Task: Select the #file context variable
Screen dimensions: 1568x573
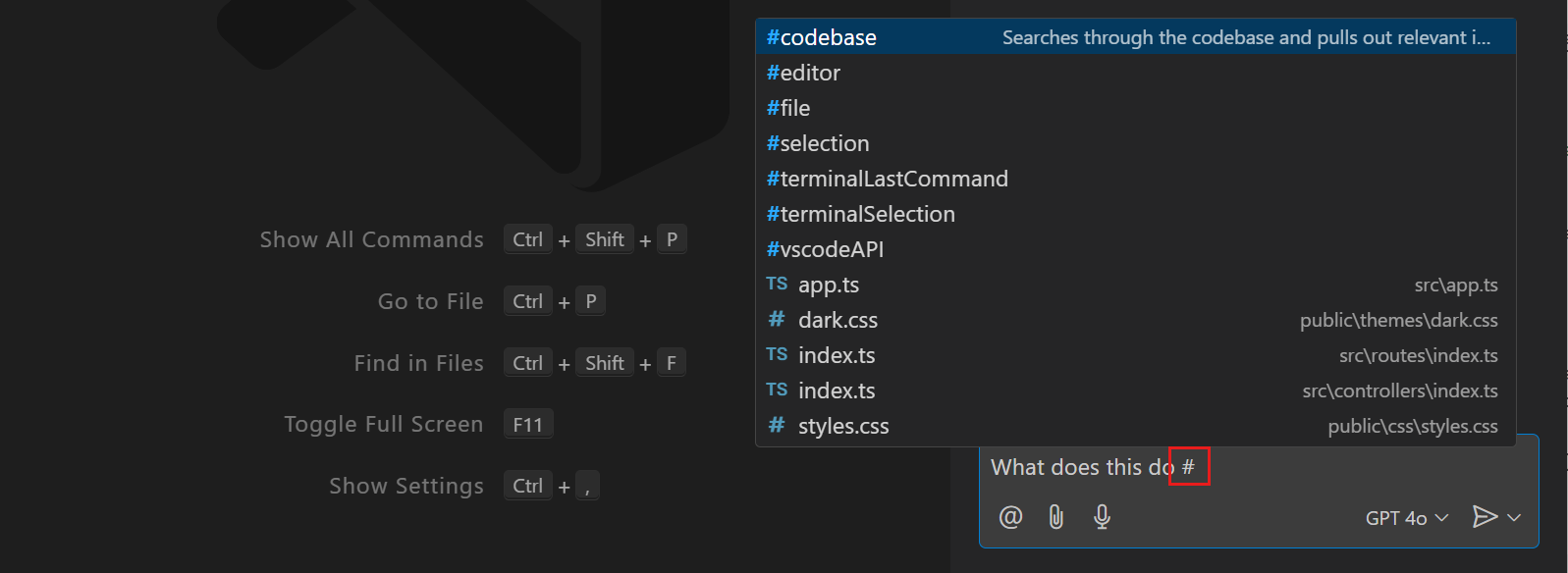Action: (789, 108)
